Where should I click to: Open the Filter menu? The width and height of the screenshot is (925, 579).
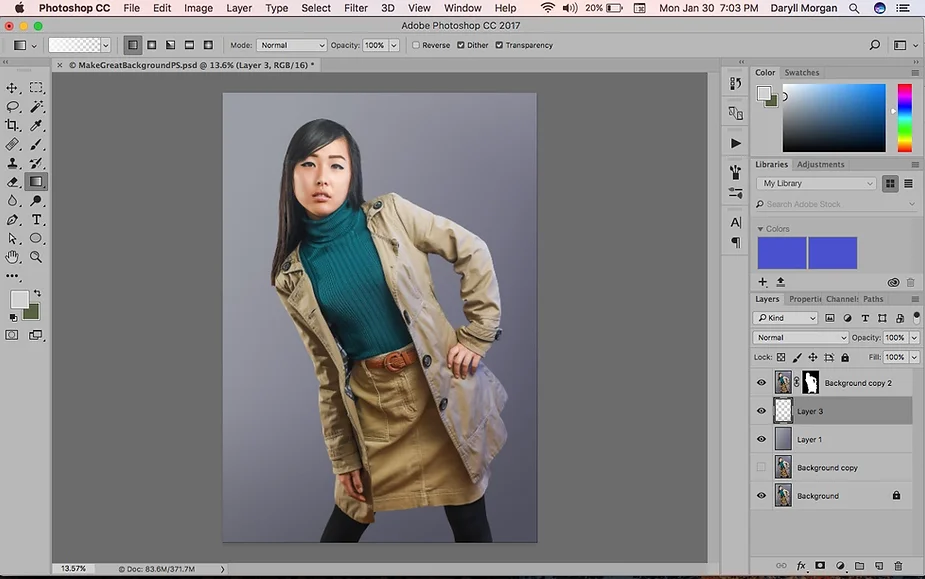tap(356, 8)
